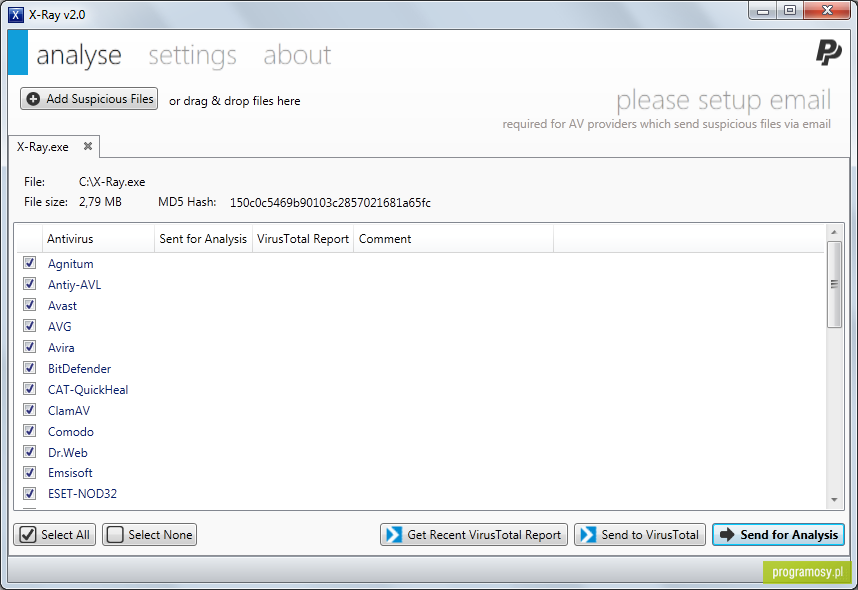858x590 pixels.
Task: Toggle the ESET-NOD32 checkbox
Action: click(30, 494)
